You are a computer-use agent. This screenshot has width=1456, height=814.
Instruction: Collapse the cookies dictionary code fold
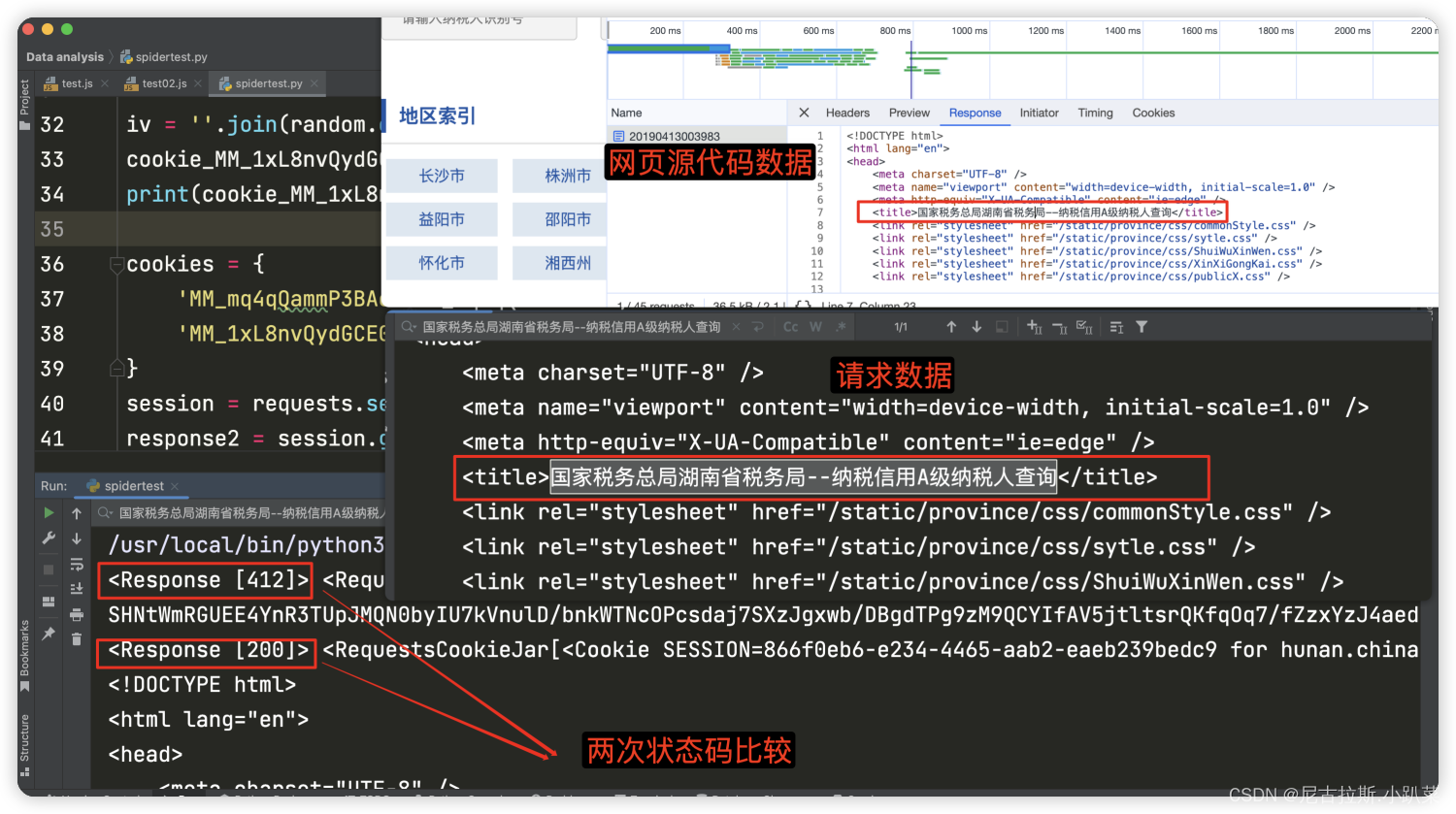pyautogui.click(x=116, y=264)
